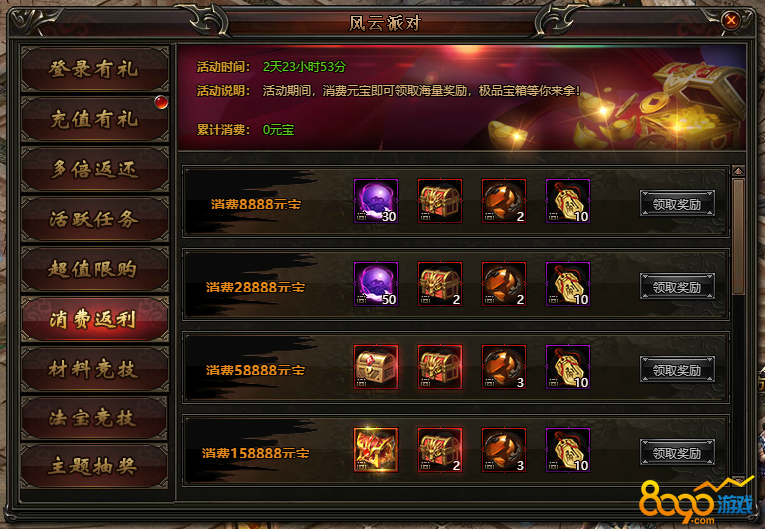
Task: Open the 登录有礼 tab
Action: pos(95,69)
